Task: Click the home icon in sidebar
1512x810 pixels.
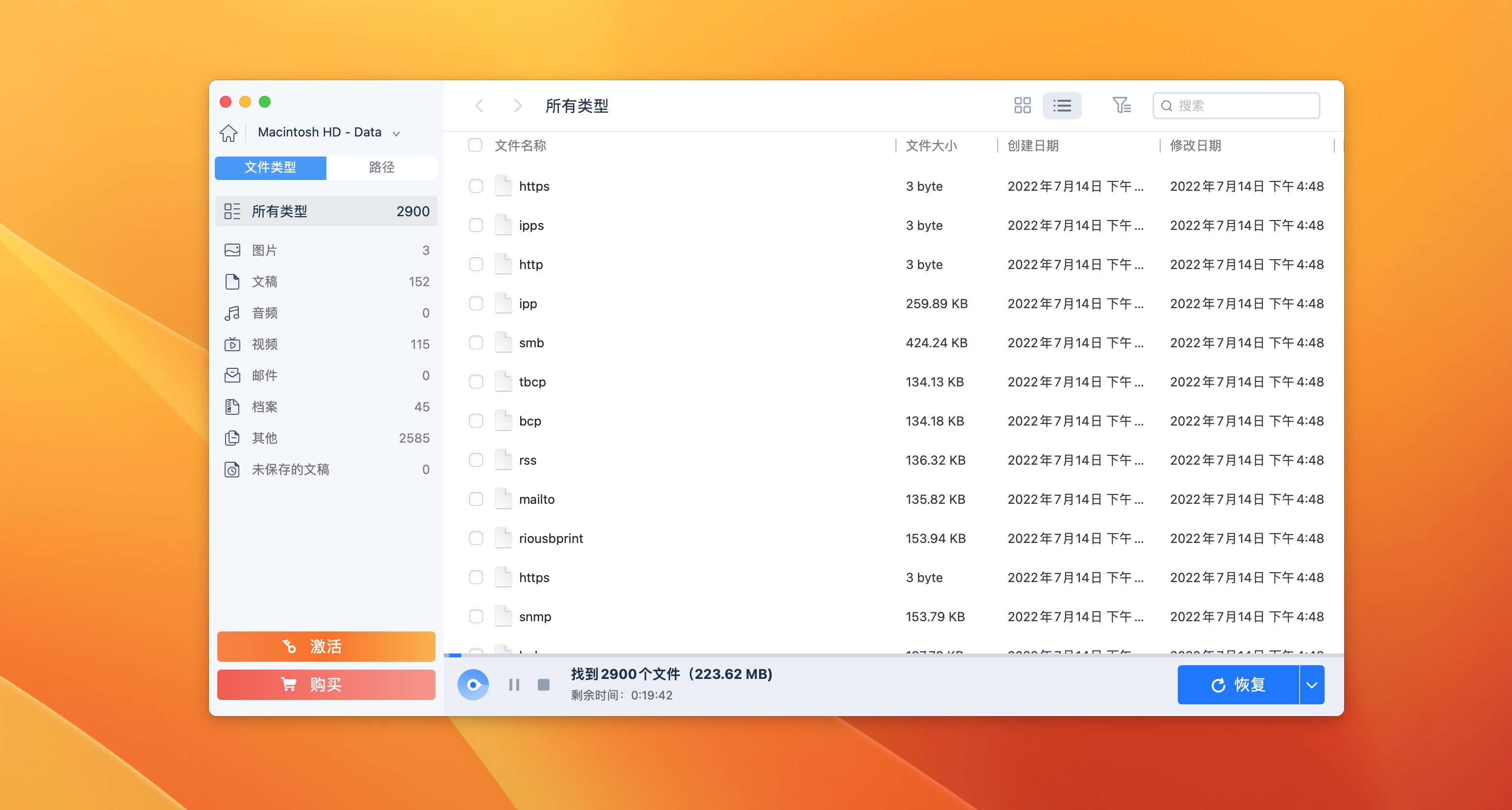Action: [229, 133]
